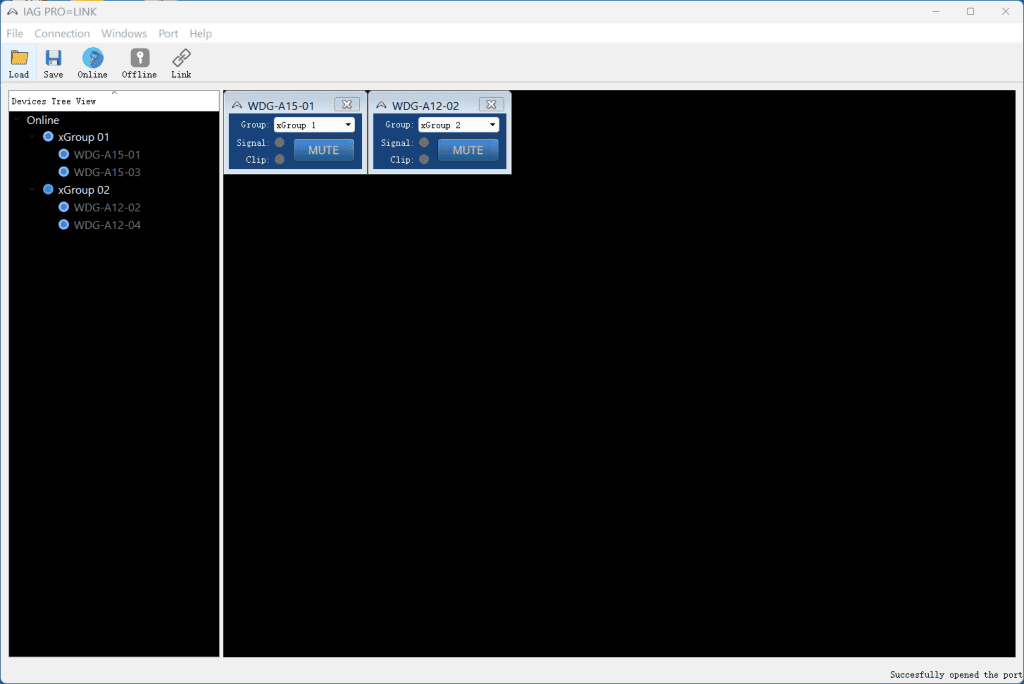Click the blue status dot beside xGroup 01
The width and height of the screenshot is (1024, 684).
[48, 137]
